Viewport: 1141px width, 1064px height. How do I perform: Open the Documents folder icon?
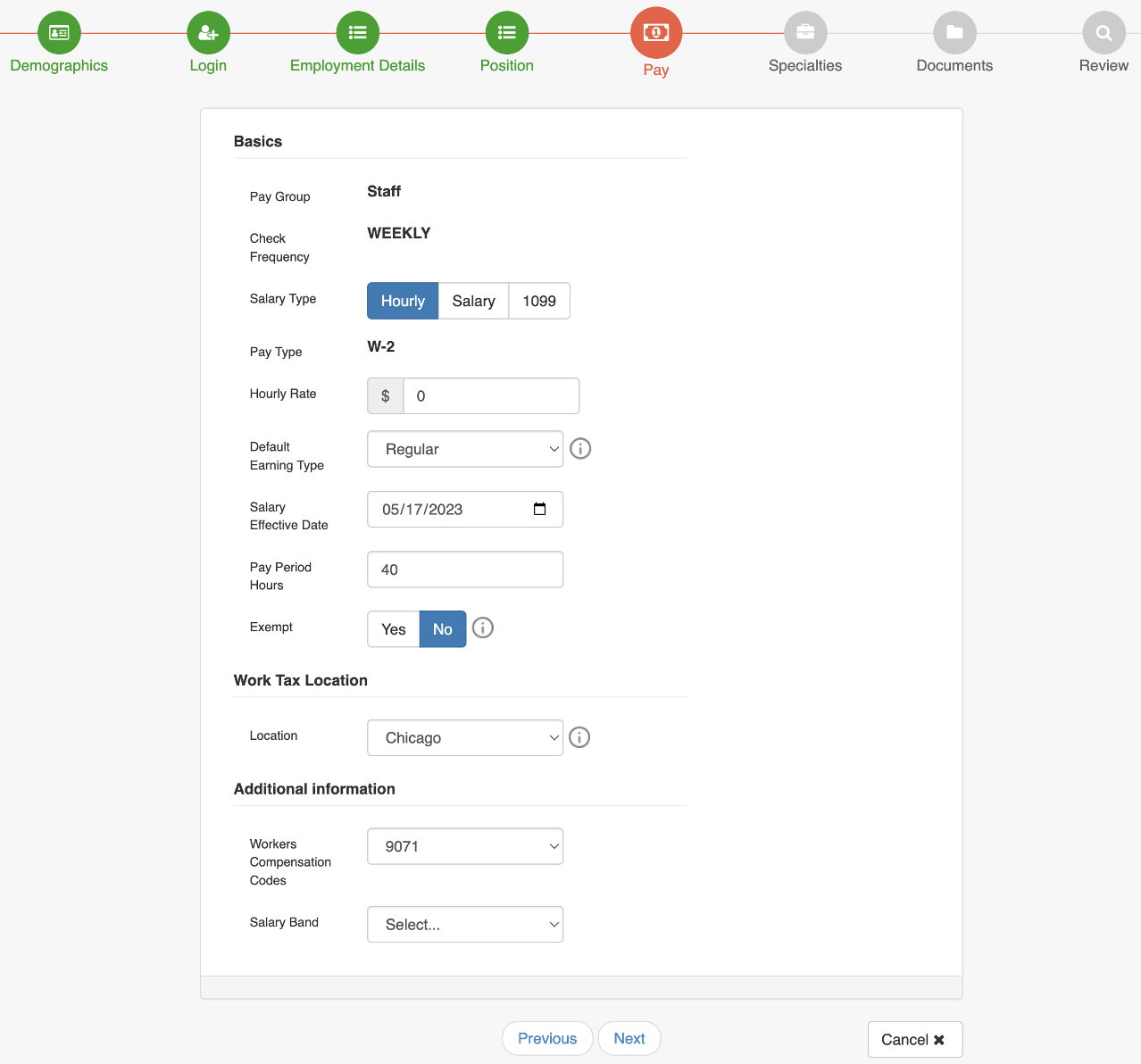click(x=954, y=31)
